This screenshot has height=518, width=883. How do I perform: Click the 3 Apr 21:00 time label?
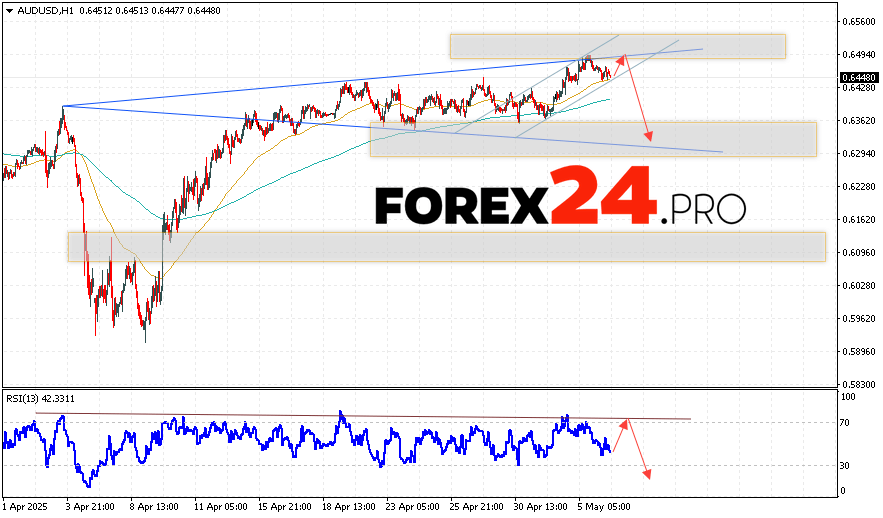click(91, 507)
